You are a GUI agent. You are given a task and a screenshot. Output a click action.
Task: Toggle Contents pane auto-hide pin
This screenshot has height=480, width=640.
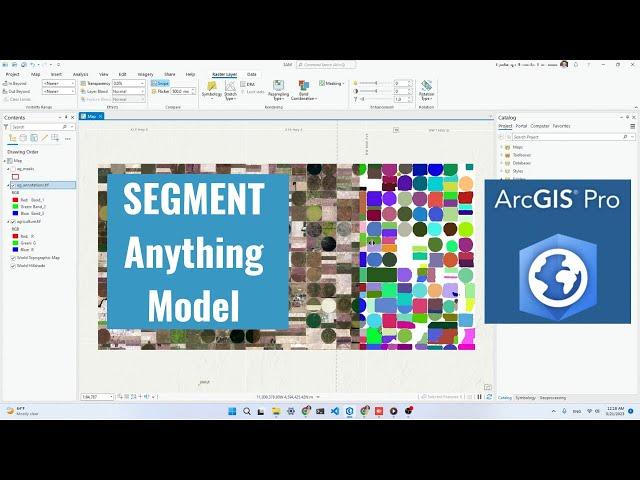tap(66, 118)
